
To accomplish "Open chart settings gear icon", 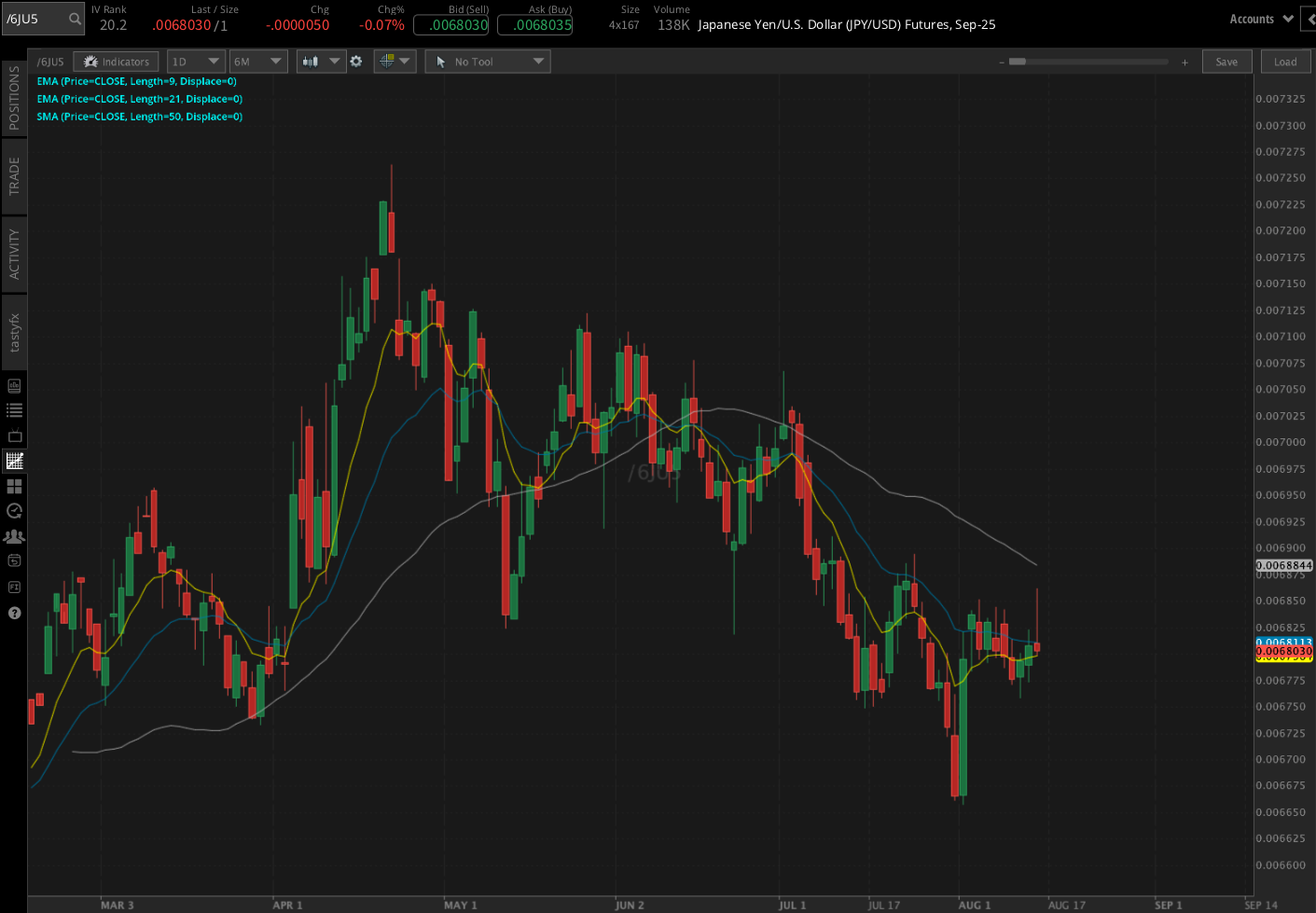I will tap(355, 62).
